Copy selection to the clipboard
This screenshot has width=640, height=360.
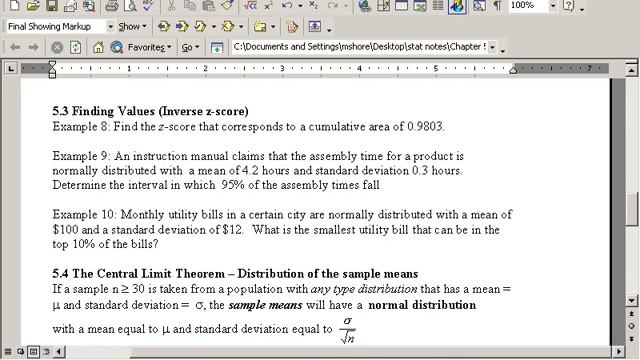tap(189, 5)
